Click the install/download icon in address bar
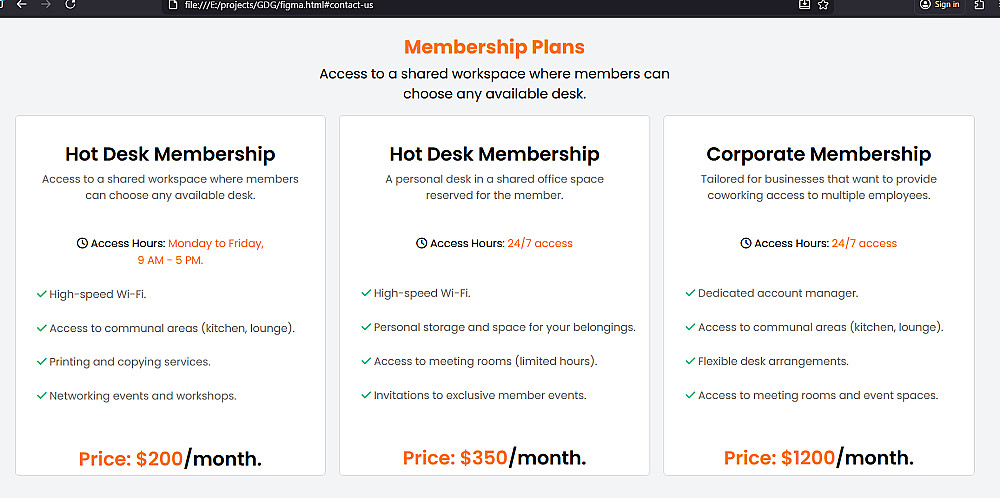 pos(804,4)
